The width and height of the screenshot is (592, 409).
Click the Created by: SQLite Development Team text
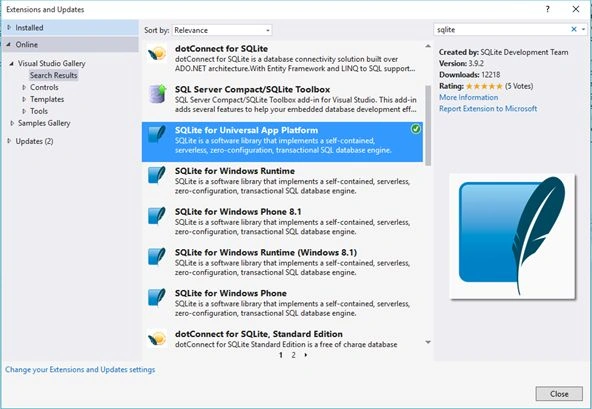coord(503,52)
